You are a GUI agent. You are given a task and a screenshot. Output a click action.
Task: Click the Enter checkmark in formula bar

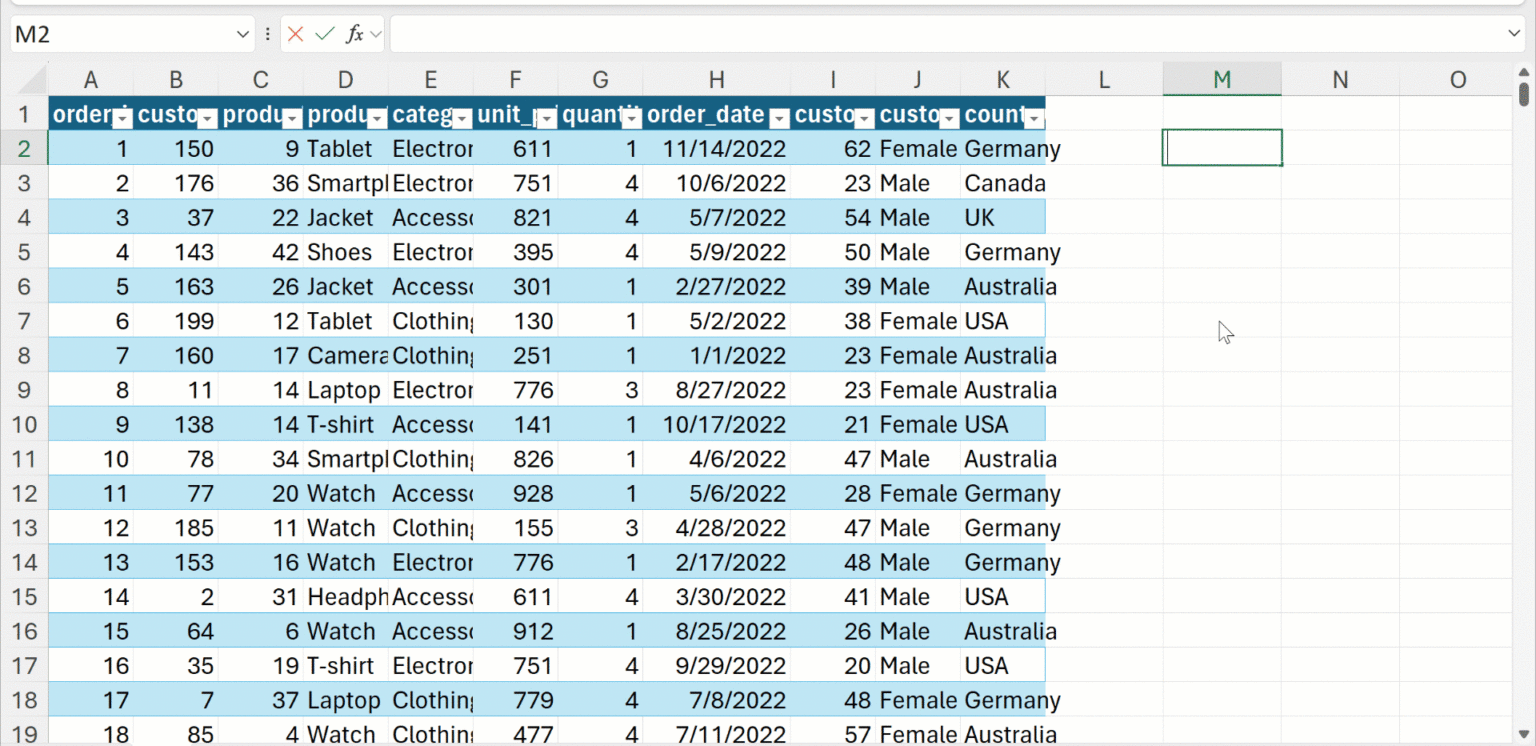pos(324,35)
